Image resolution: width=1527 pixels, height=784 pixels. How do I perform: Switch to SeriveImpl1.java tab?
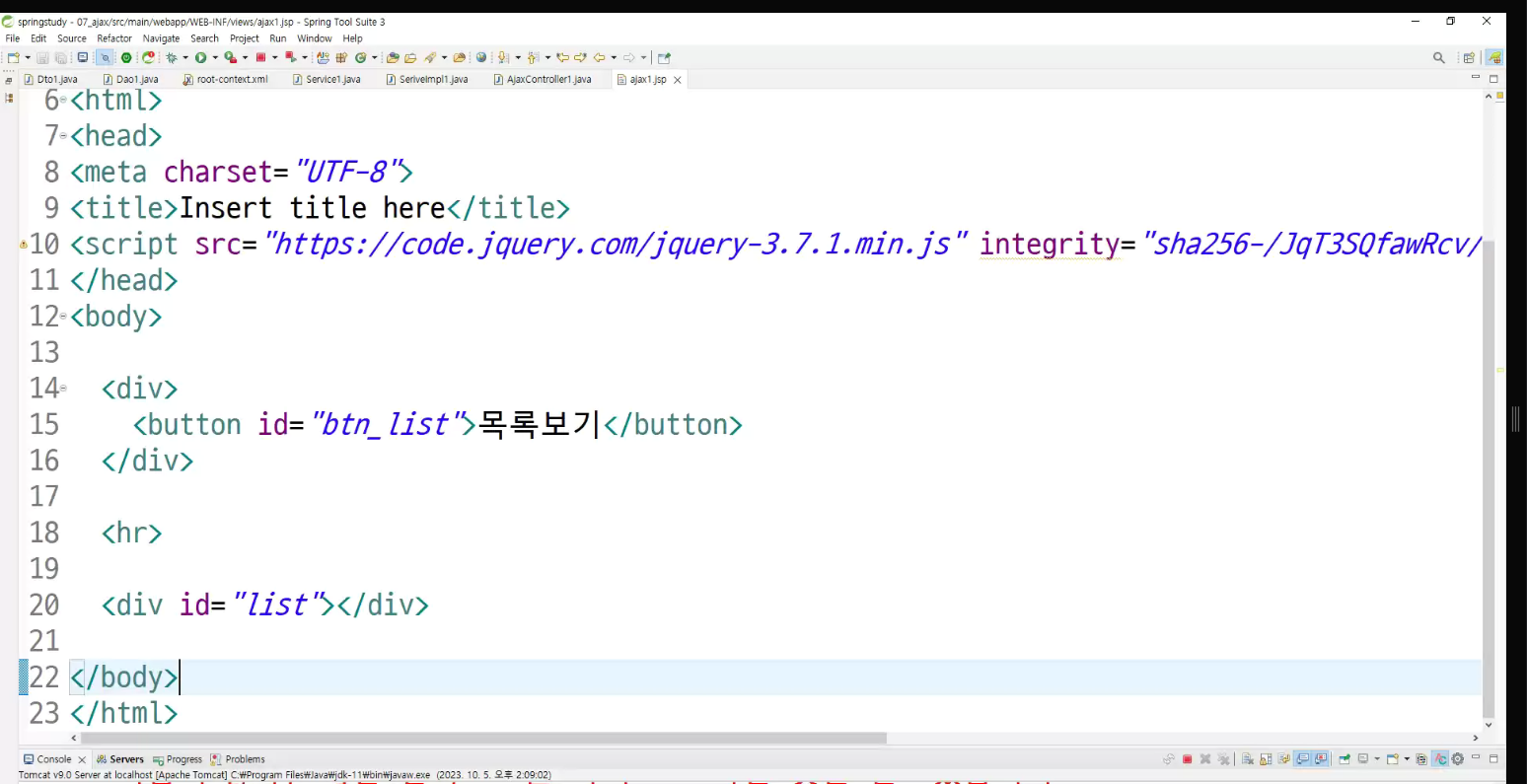pyautogui.click(x=427, y=79)
